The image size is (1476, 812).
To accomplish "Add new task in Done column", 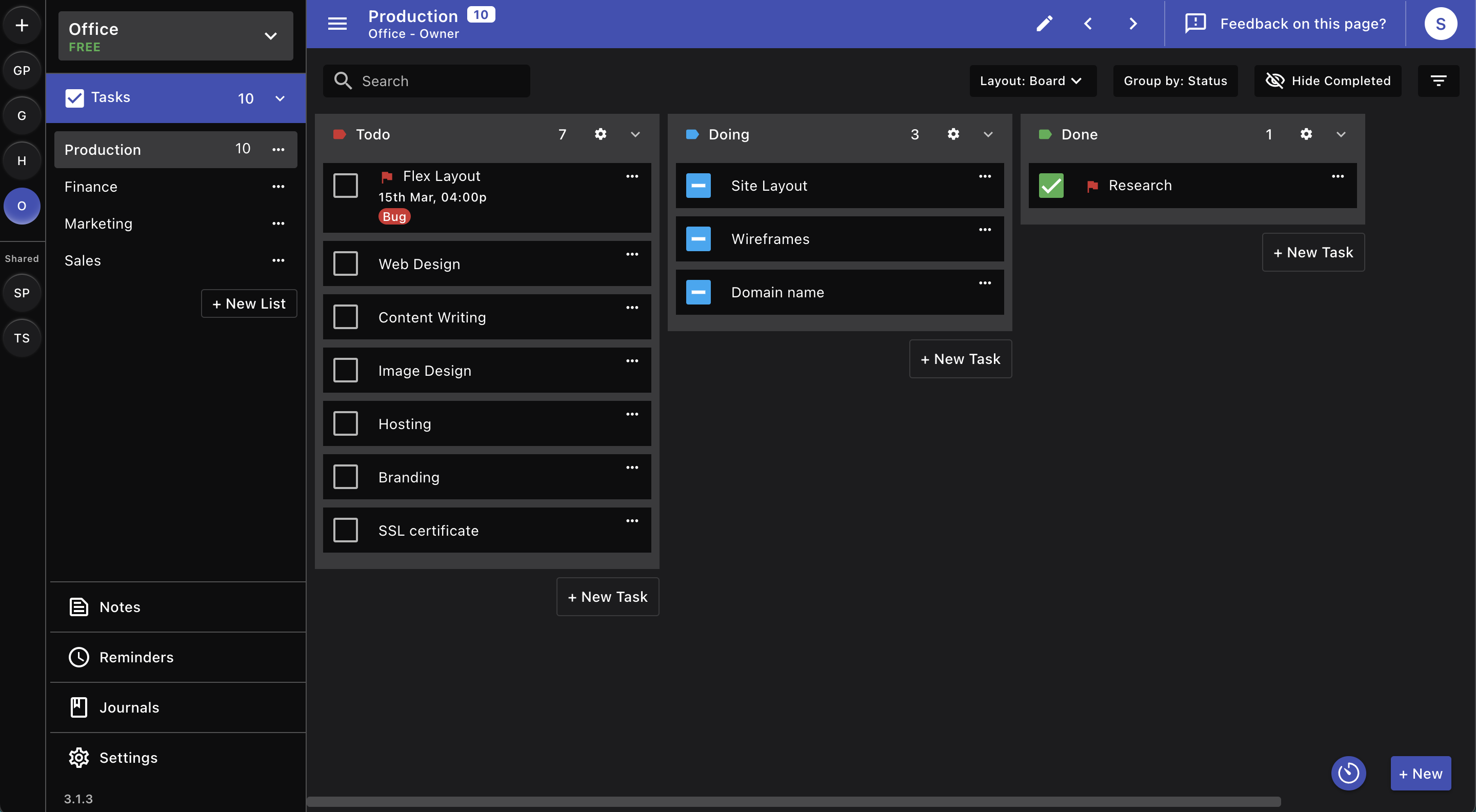I will coord(1313,253).
